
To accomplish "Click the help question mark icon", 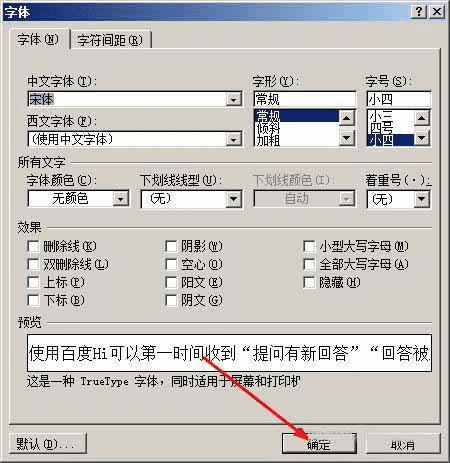I will (418, 12).
